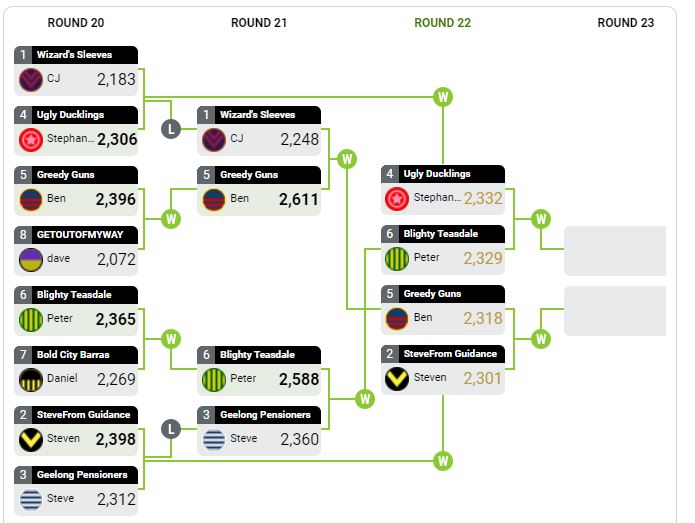Image resolution: width=695 pixels, height=523 pixels.
Task: Select the Round 23 heading
Action: (x=625, y=23)
